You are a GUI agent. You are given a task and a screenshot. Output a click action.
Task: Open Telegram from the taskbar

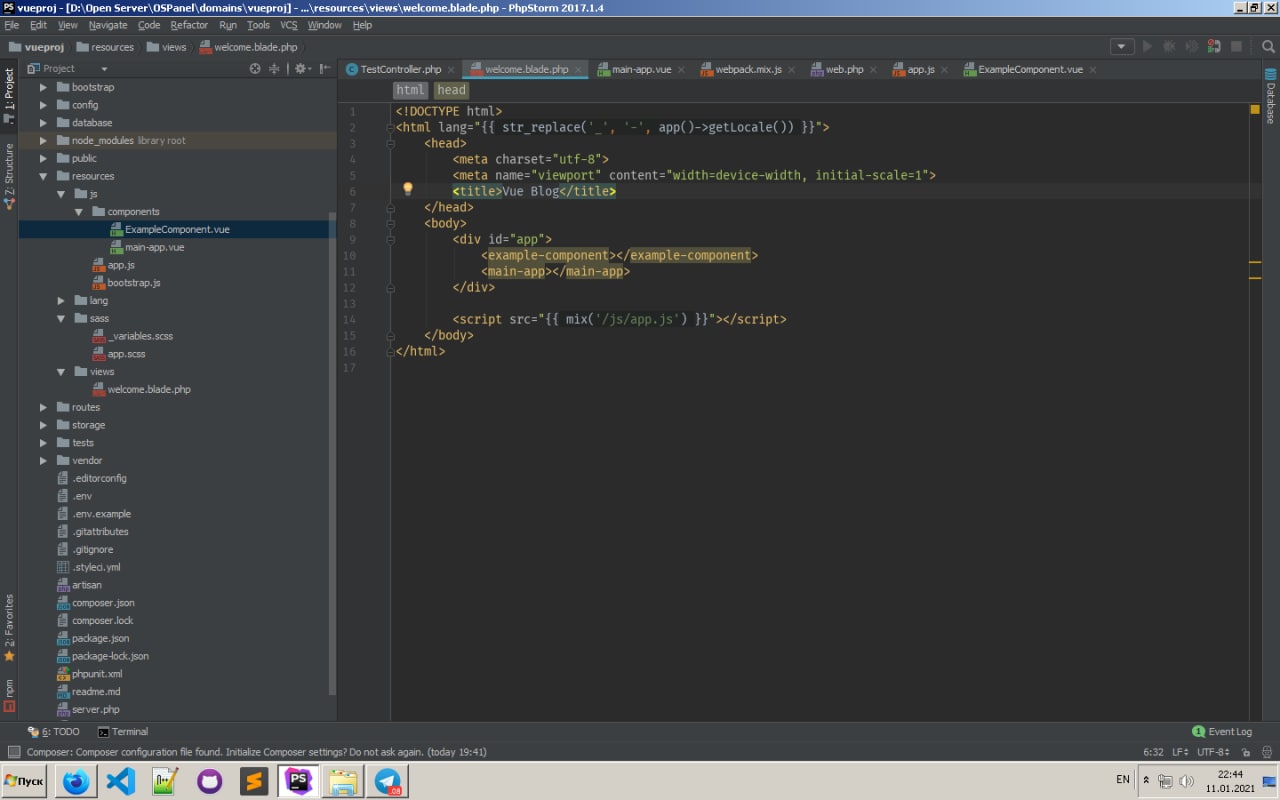point(388,781)
